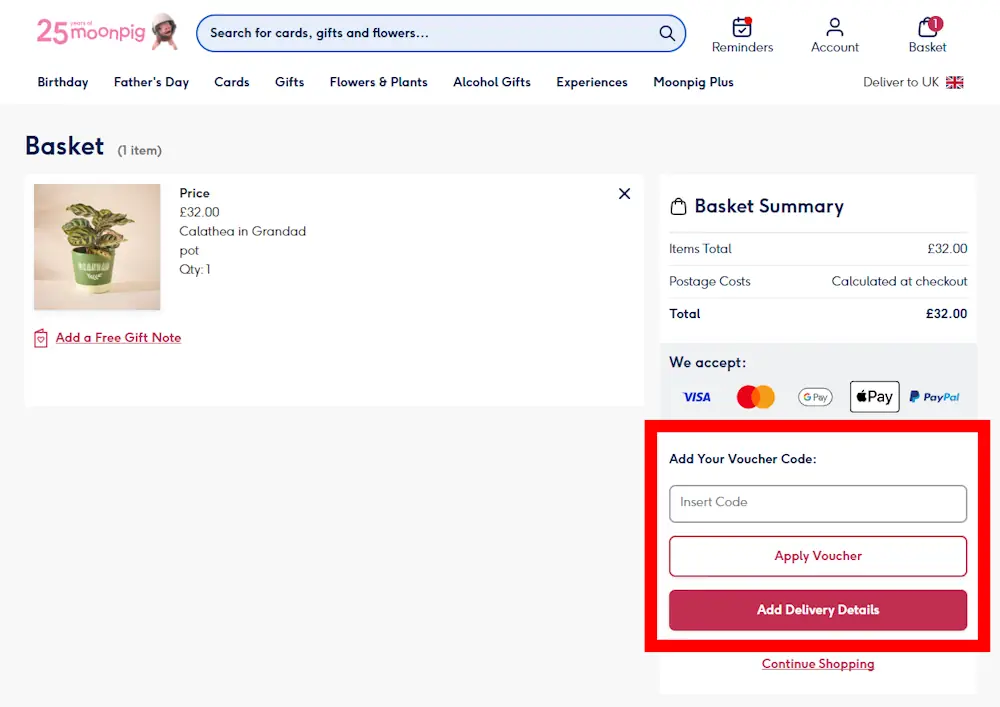Screen dimensions: 1000x707
Task: Remove the Calathea item with the X
Action: point(624,193)
